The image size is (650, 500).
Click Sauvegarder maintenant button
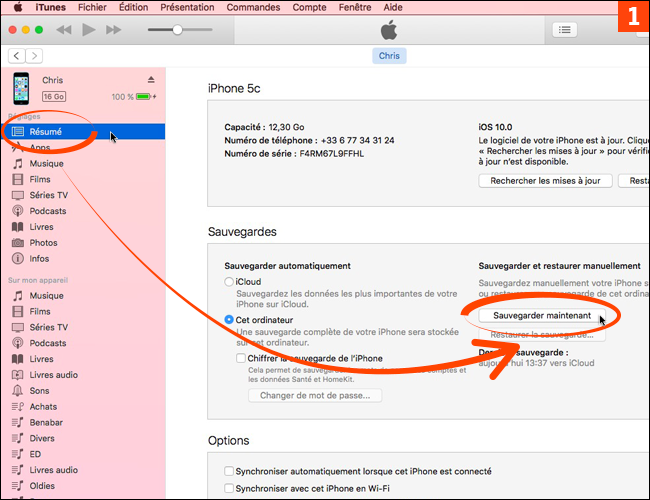point(542,315)
